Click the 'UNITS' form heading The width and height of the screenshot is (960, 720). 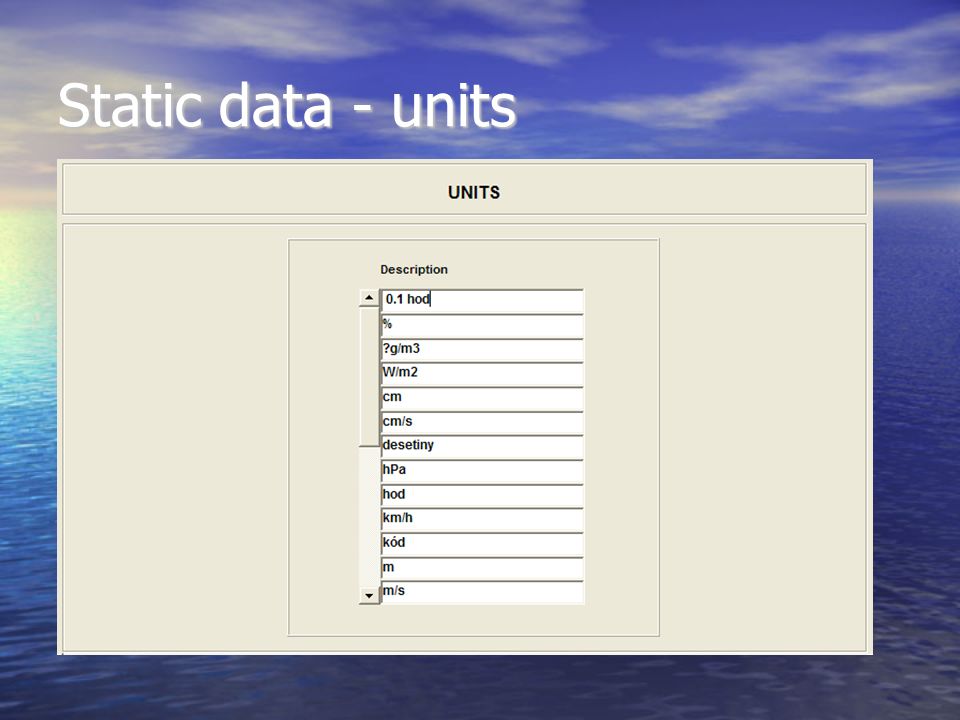click(x=474, y=192)
